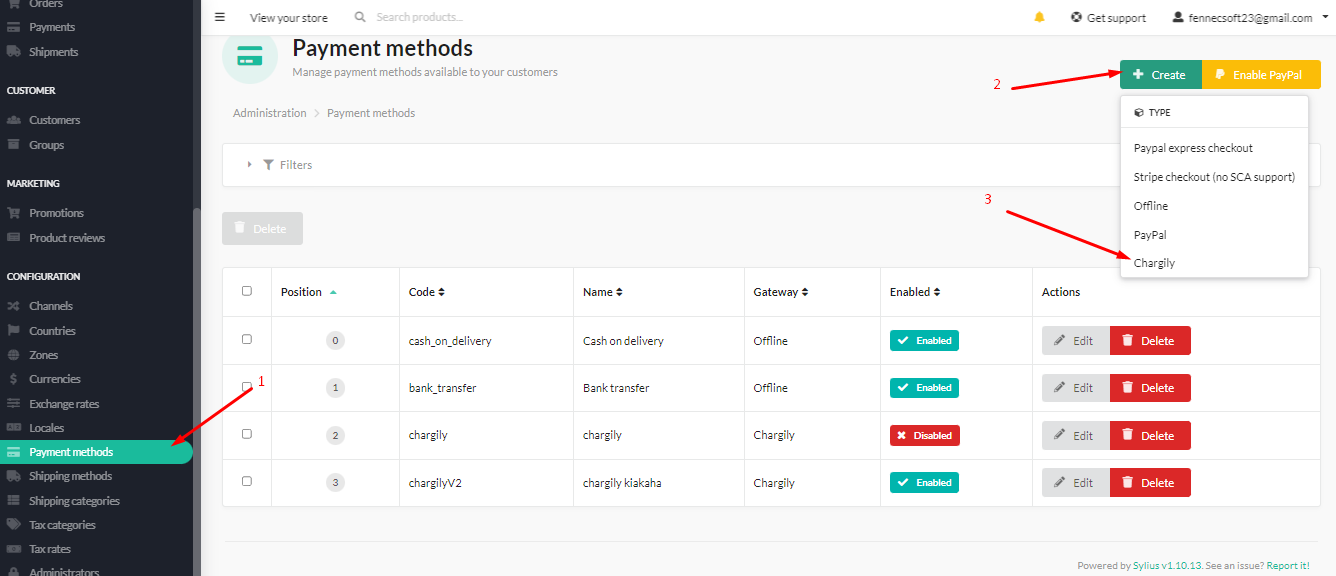Toggle the hamburger sidebar menu icon
The width and height of the screenshot is (1336, 576).
coord(220,17)
